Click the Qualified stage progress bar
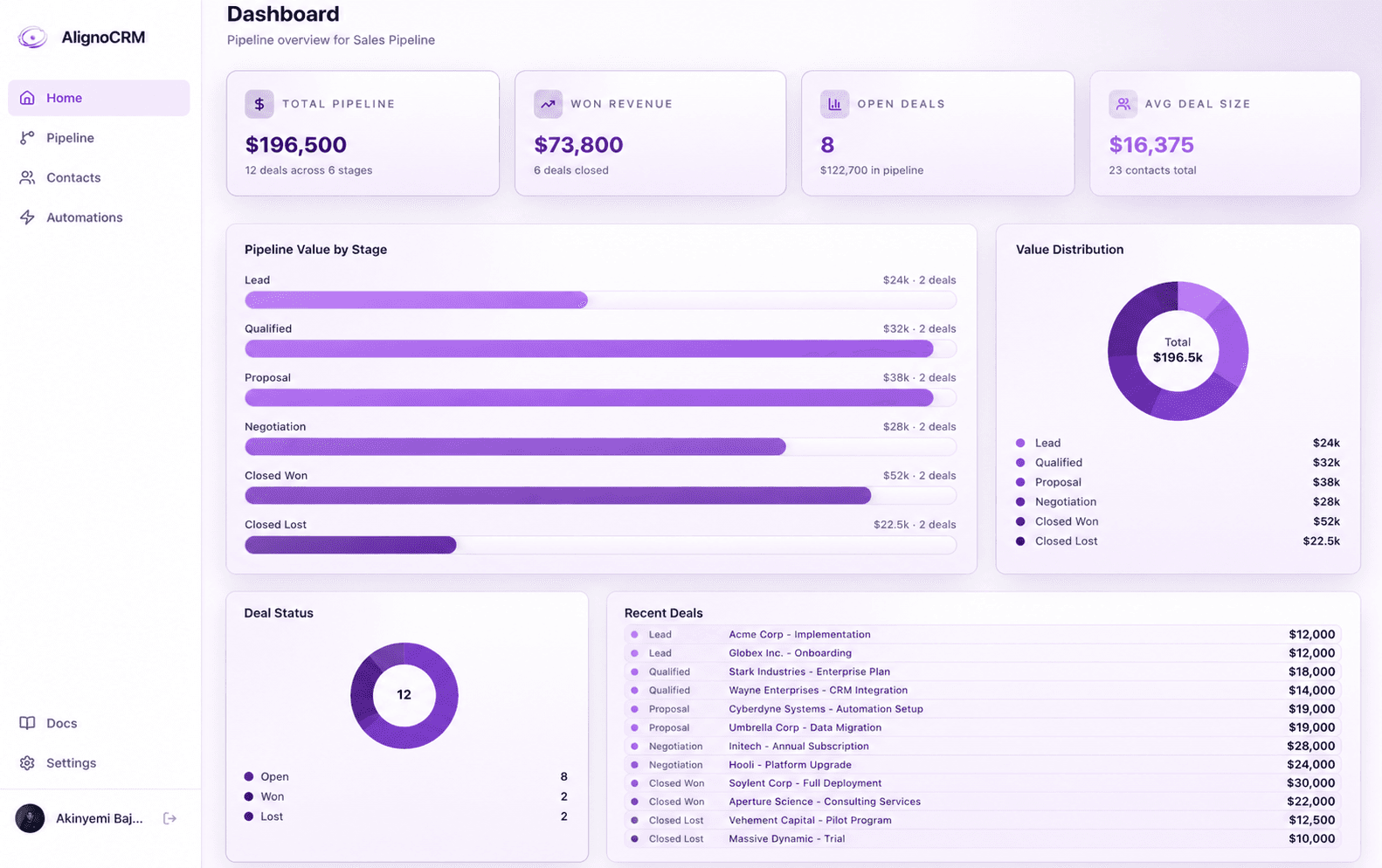 click(600, 349)
